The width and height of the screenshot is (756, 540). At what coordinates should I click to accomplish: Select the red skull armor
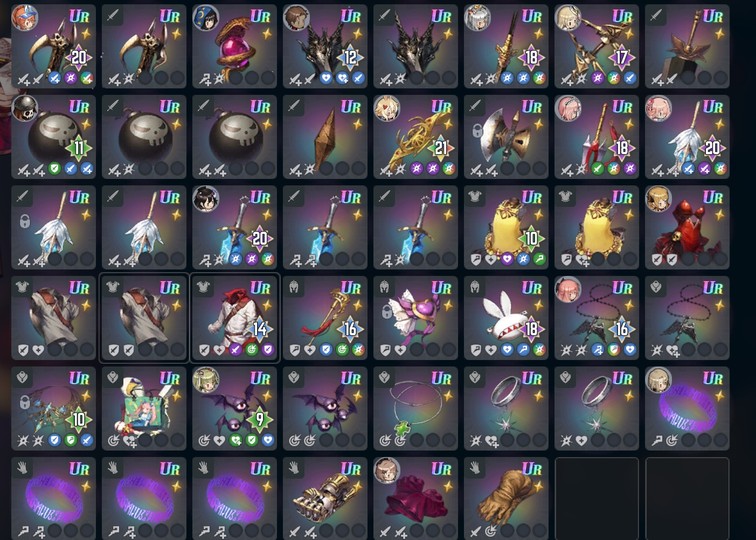pos(688,228)
